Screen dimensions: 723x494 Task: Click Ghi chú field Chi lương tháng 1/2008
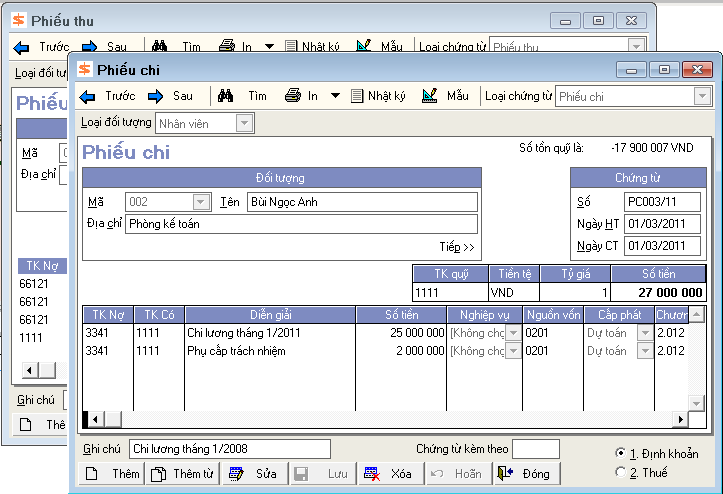pyautogui.click(x=230, y=449)
